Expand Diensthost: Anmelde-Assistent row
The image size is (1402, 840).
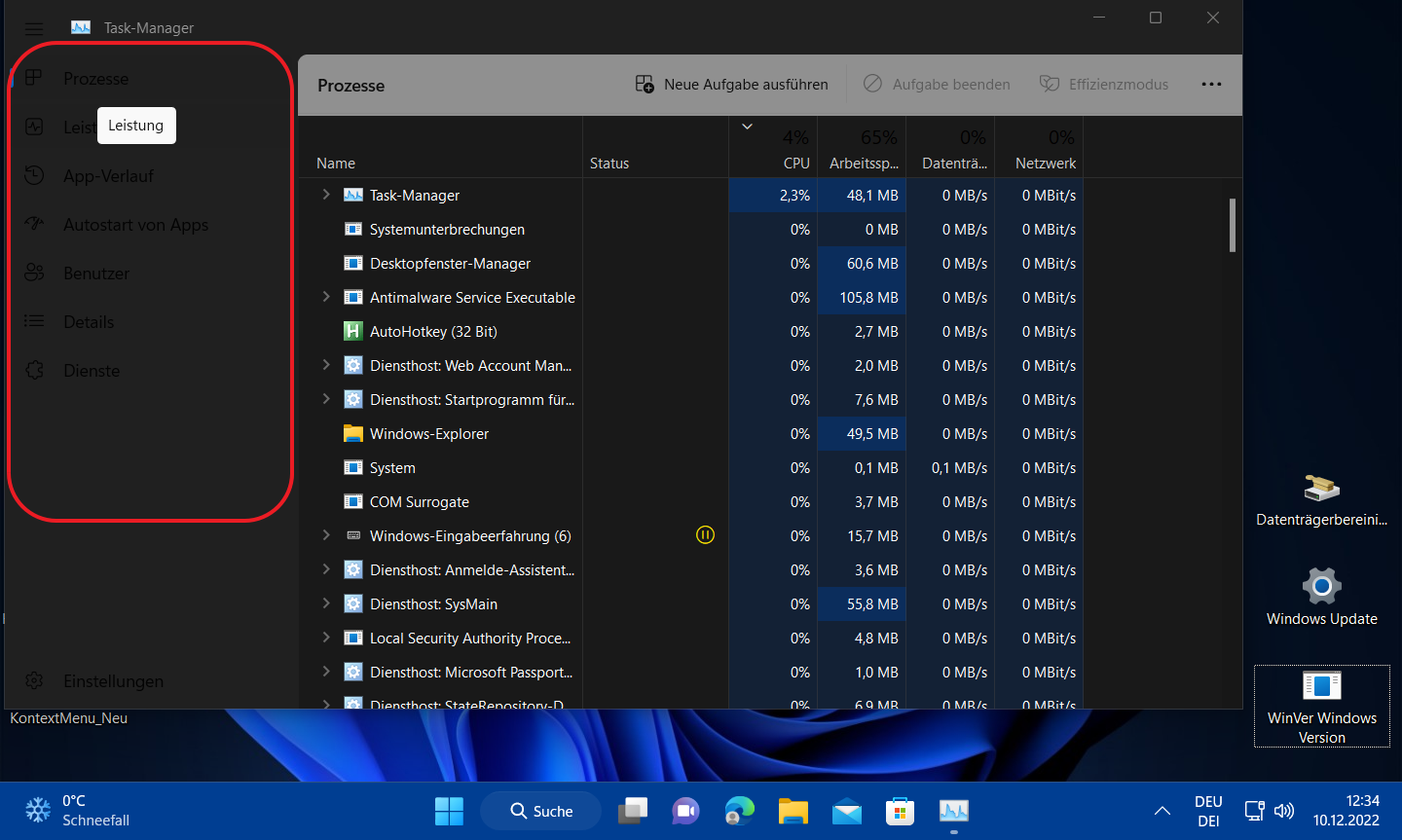tap(326, 569)
